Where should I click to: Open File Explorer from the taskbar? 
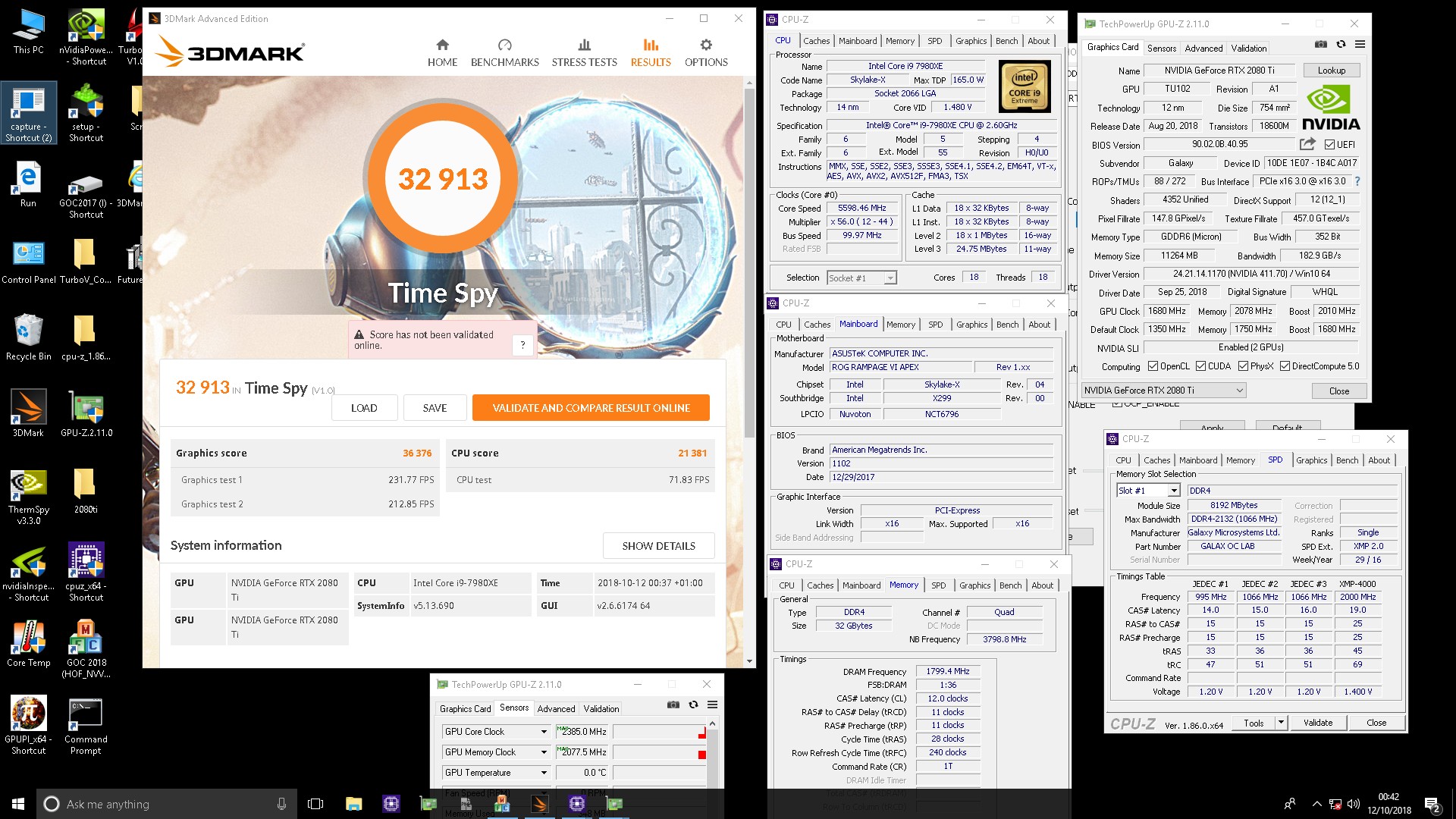tap(353, 804)
